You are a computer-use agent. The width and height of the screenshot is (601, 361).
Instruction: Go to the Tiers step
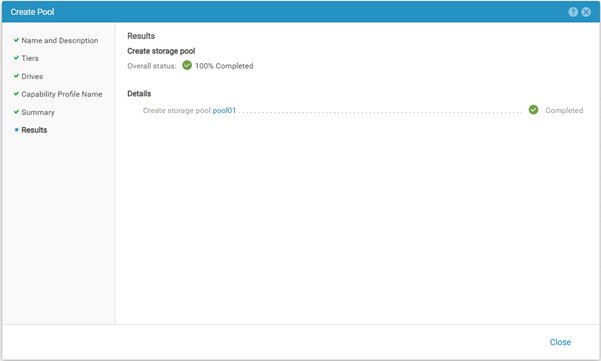[x=30, y=58]
